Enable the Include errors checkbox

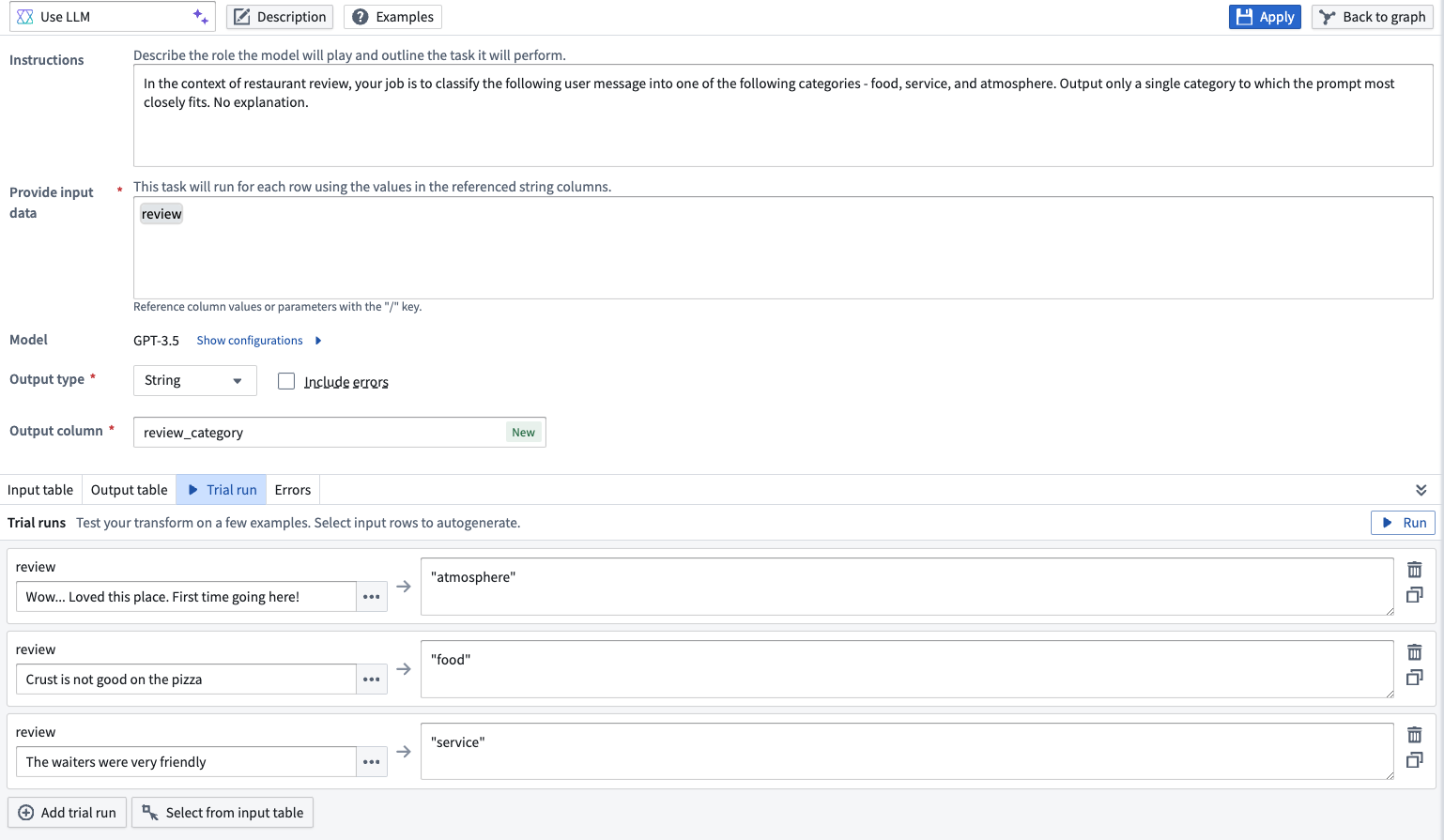point(286,381)
